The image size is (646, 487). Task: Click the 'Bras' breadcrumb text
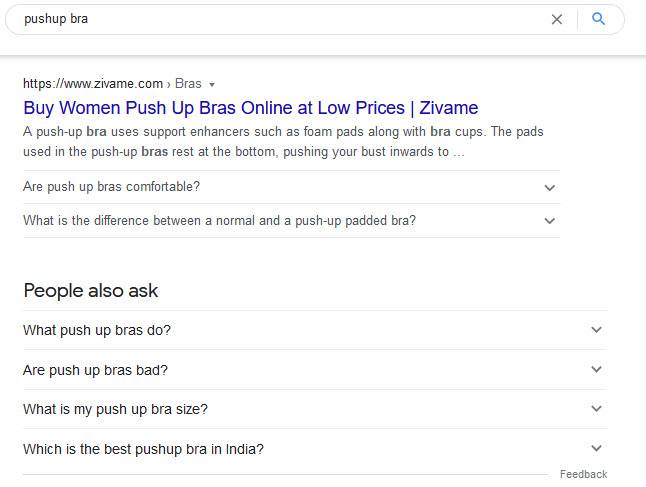[x=188, y=84]
